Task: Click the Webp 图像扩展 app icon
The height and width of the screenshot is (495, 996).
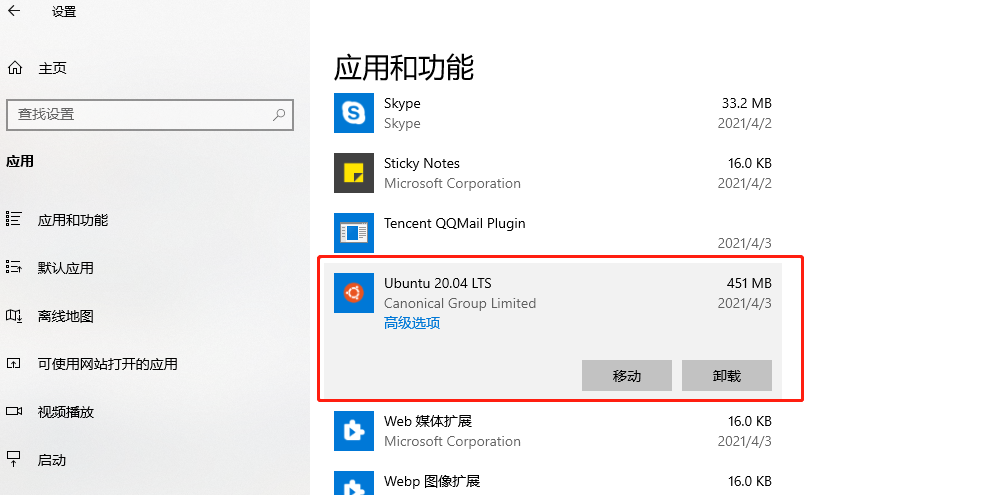Action: [354, 483]
